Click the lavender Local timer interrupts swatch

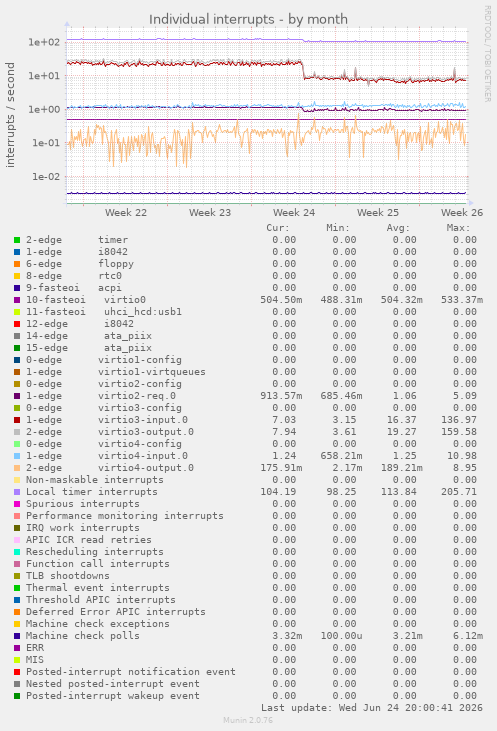coord(17,492)
